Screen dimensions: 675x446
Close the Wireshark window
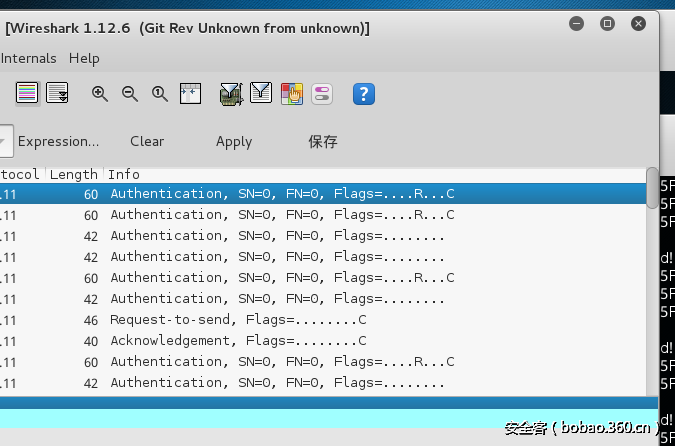[638, 23]
